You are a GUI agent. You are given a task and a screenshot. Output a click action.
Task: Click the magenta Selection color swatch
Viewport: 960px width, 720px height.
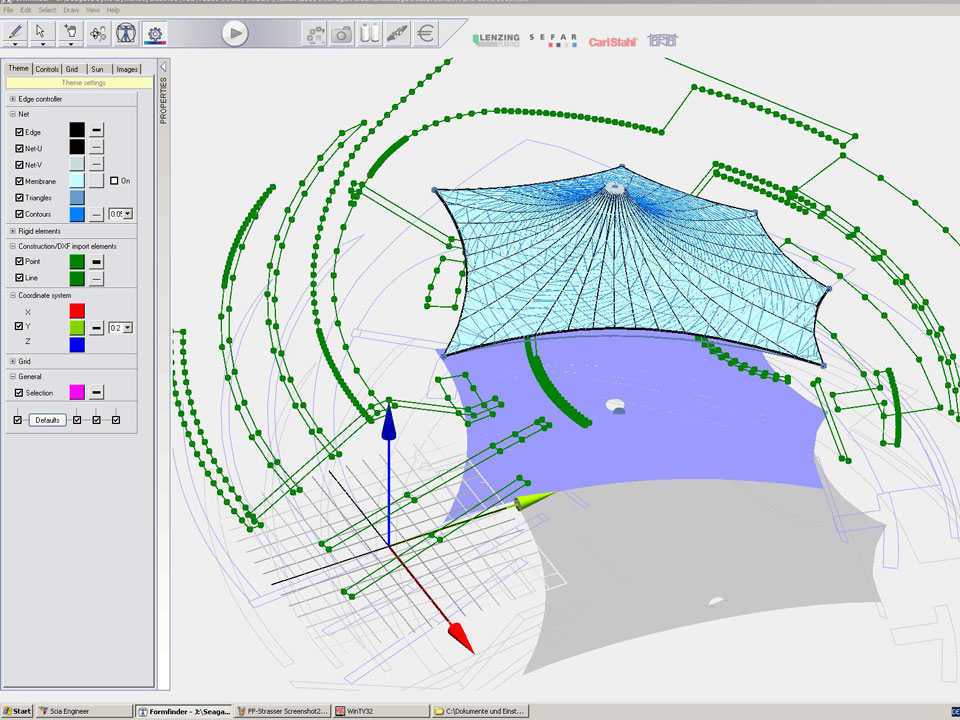point(77,393)
